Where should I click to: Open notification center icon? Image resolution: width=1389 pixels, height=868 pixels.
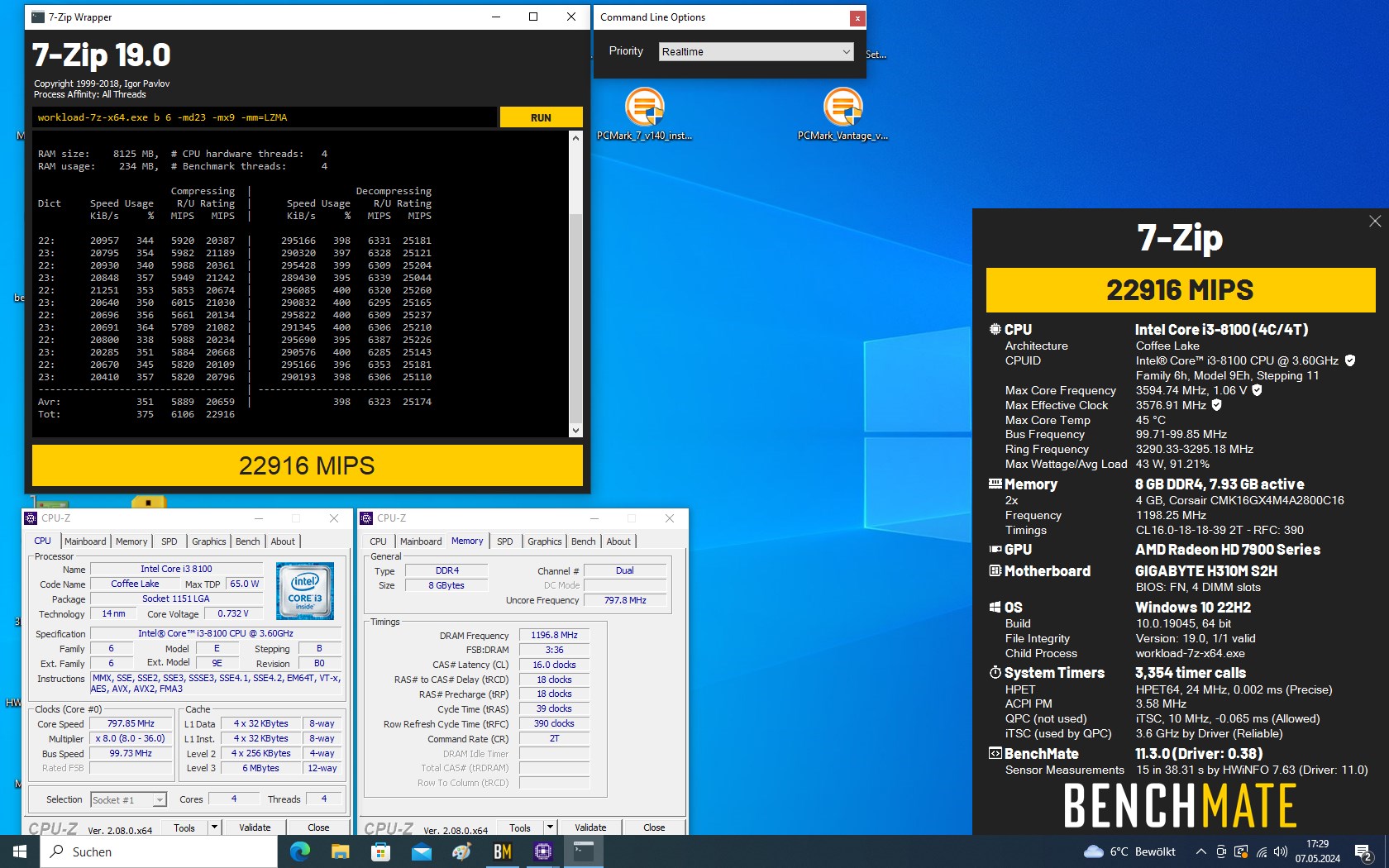point(1363,851)
